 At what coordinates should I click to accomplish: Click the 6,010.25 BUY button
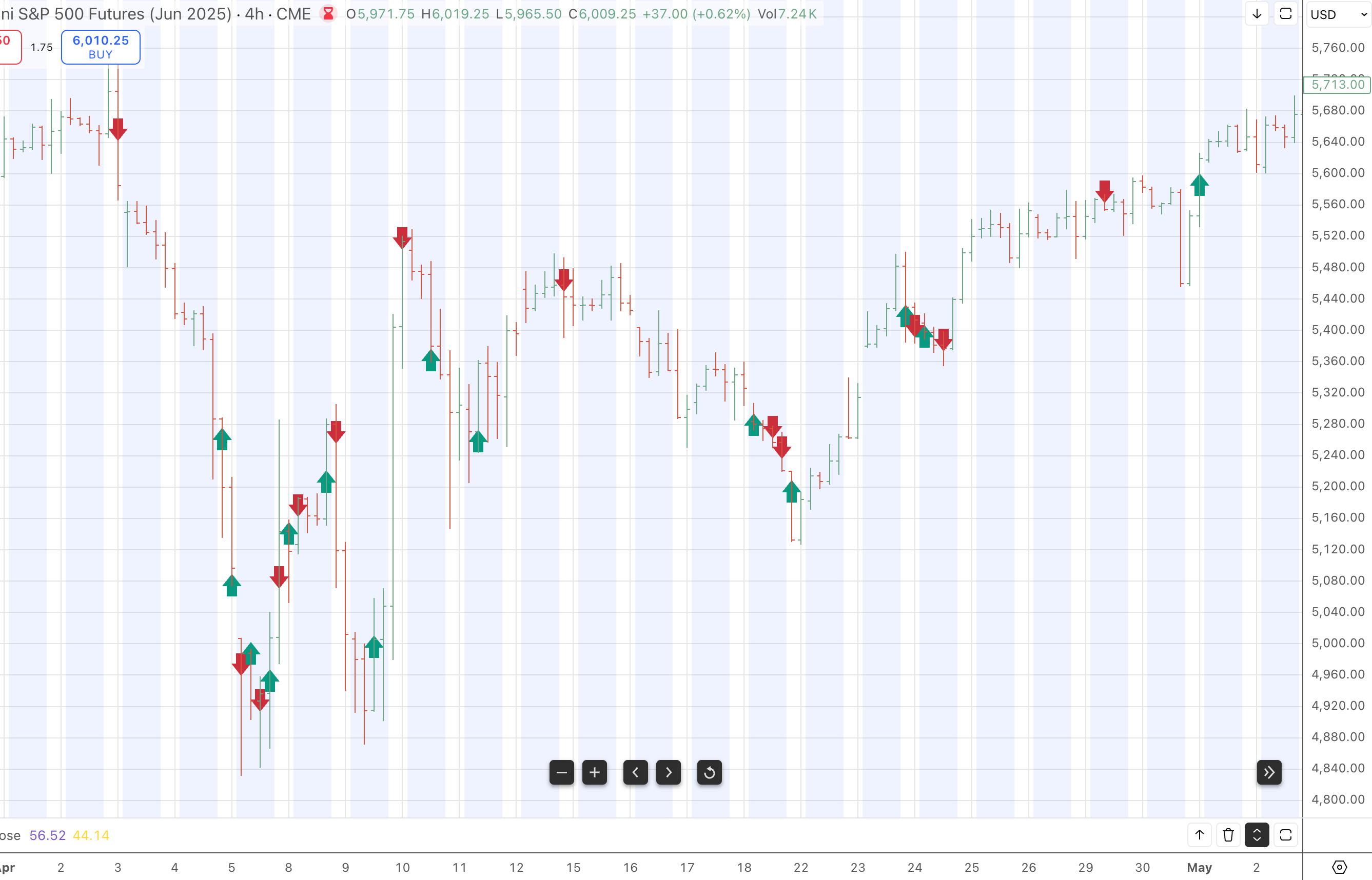(x=101, y=47)
